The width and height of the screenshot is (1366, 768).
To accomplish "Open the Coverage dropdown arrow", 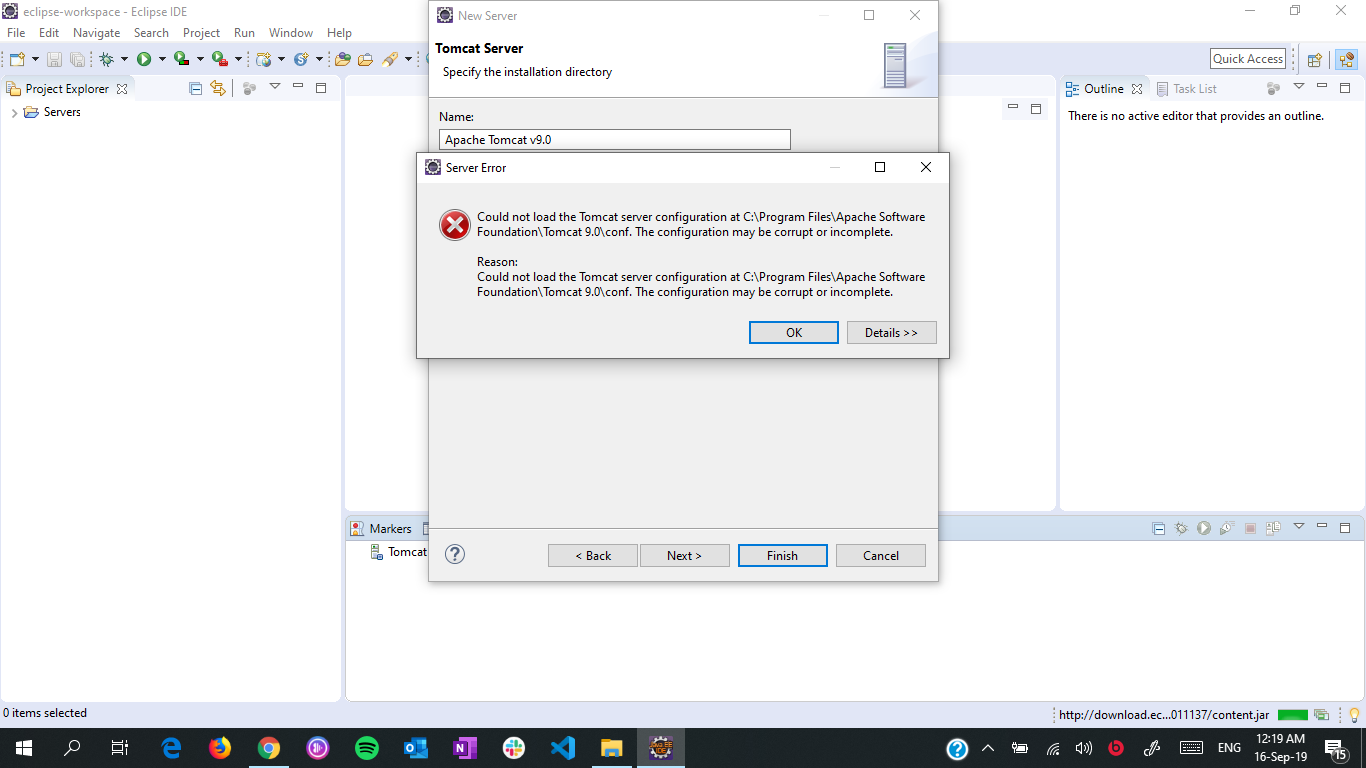I will coord(200,59).
